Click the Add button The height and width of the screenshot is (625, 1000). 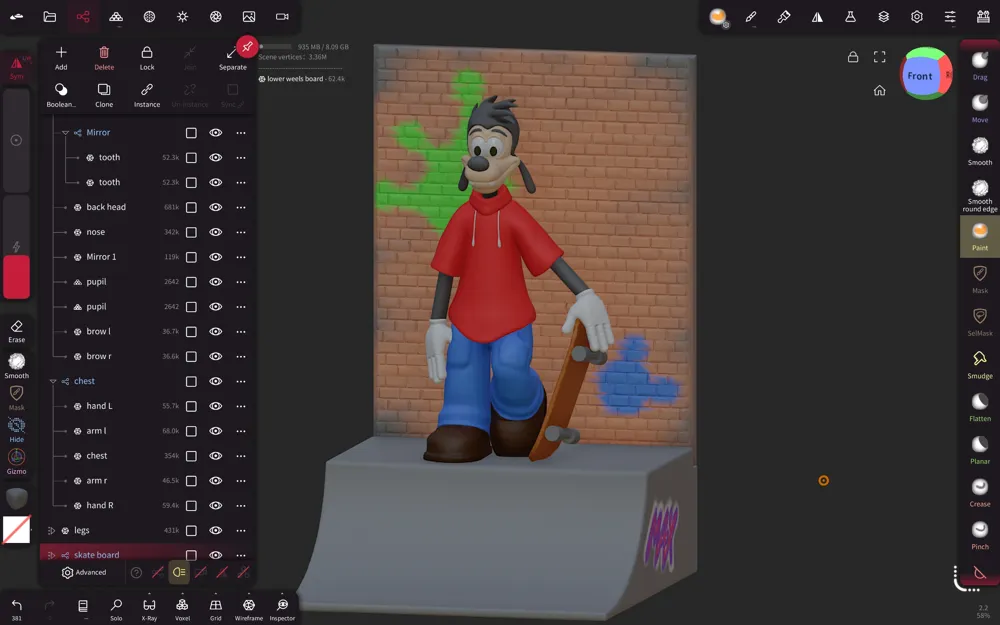(61, 57)
